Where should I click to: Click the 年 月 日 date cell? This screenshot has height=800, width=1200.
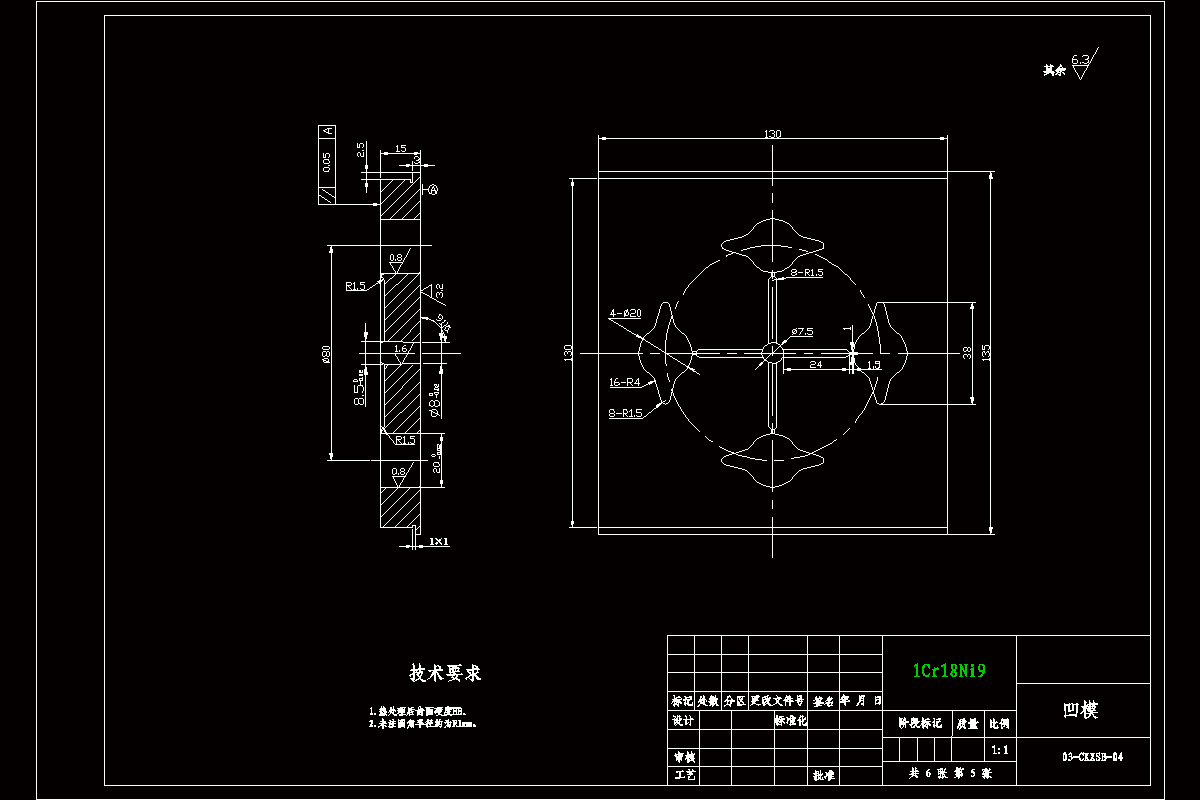point(860,701)
